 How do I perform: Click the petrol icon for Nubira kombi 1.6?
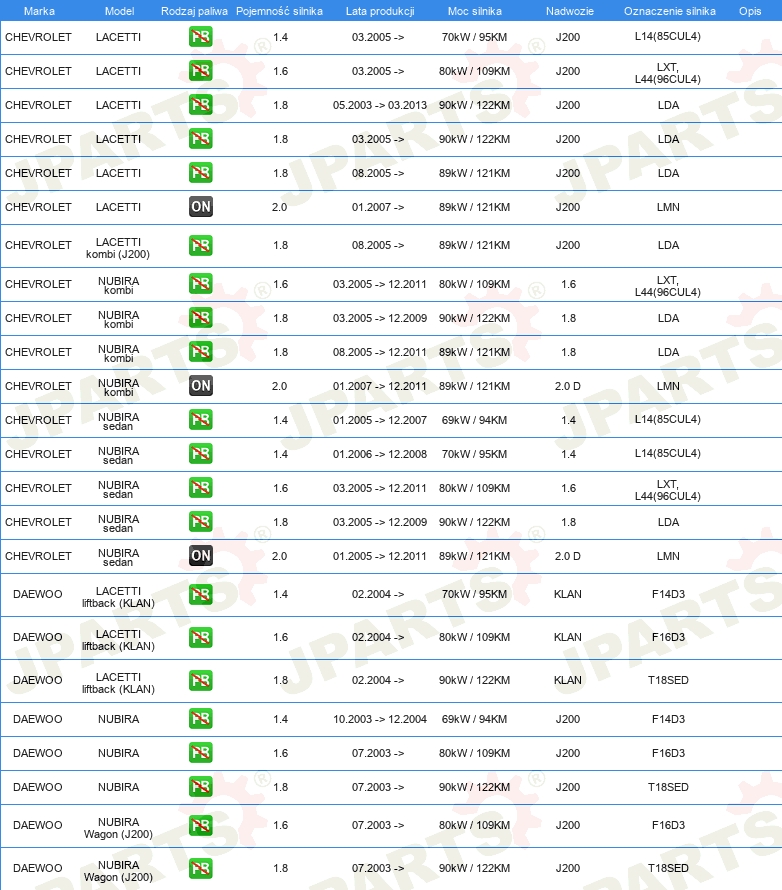click(201, 284)
